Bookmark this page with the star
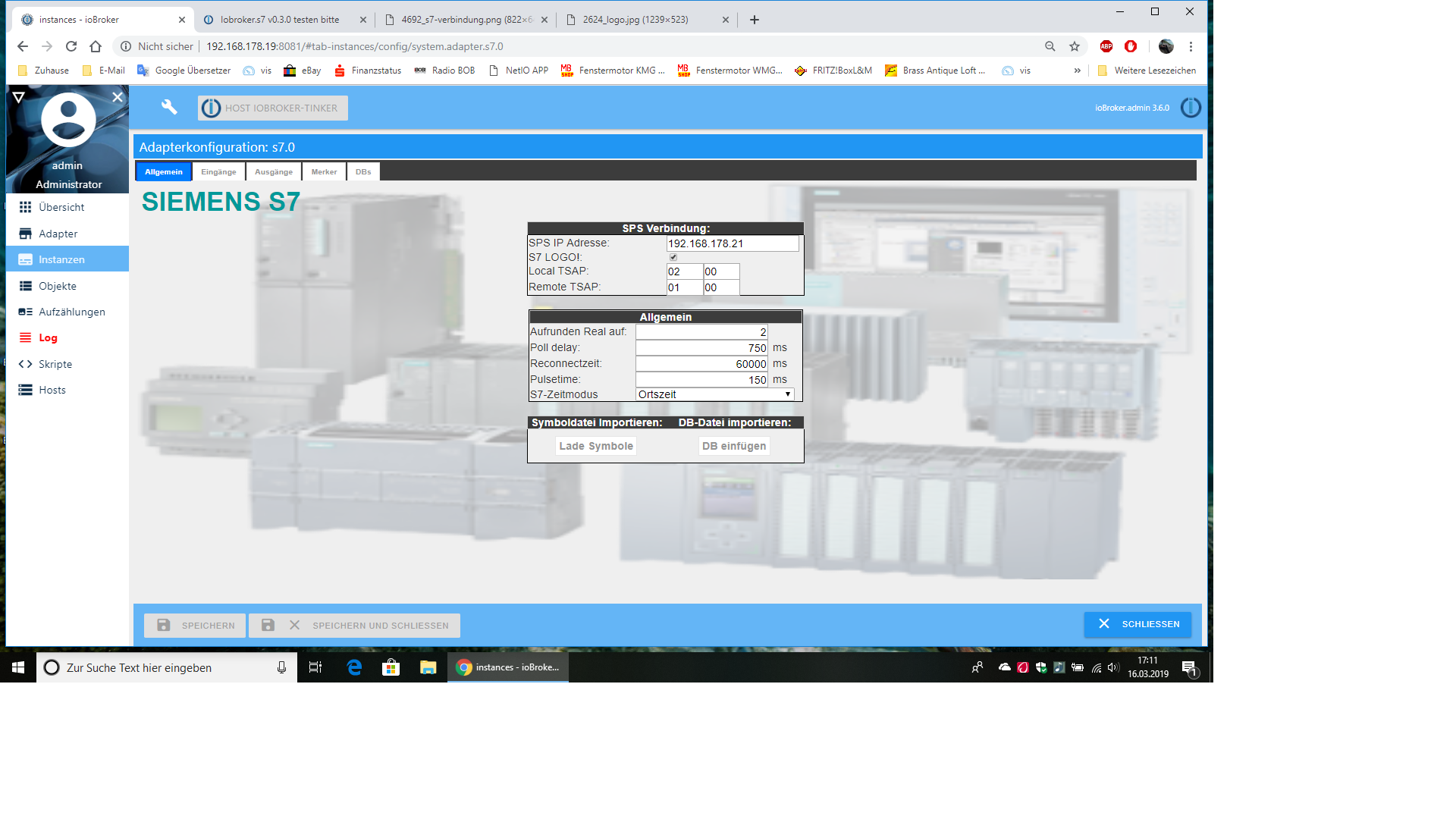This screenshot has height=819, width=1456. (x=1075, y=46)
